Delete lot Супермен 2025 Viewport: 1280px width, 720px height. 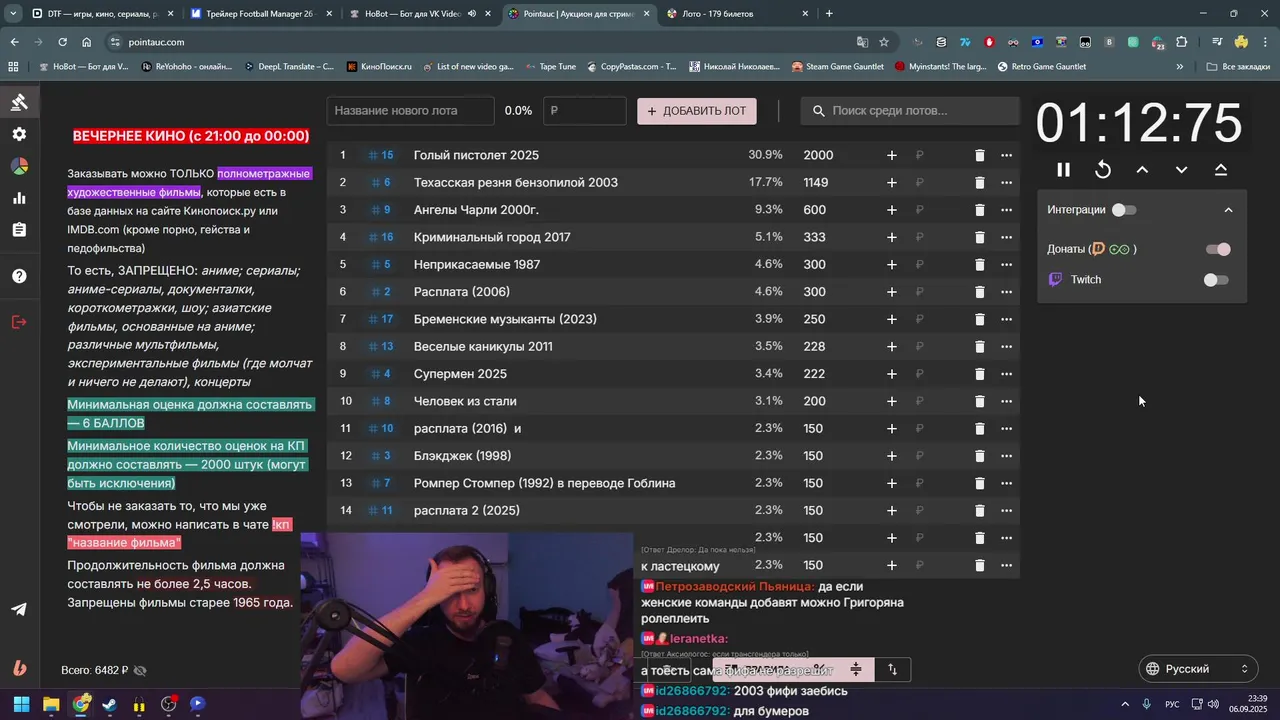pyautogui.click(x=979, y=374)
